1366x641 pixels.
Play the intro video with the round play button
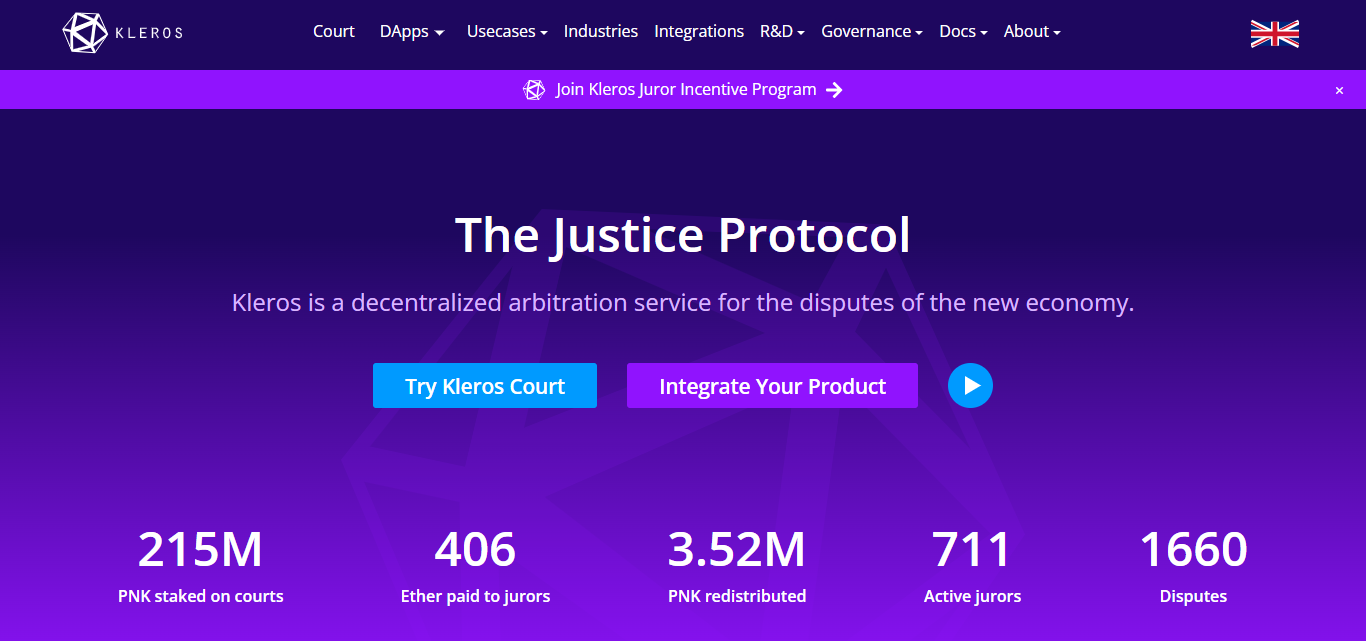tap(970, 386)
